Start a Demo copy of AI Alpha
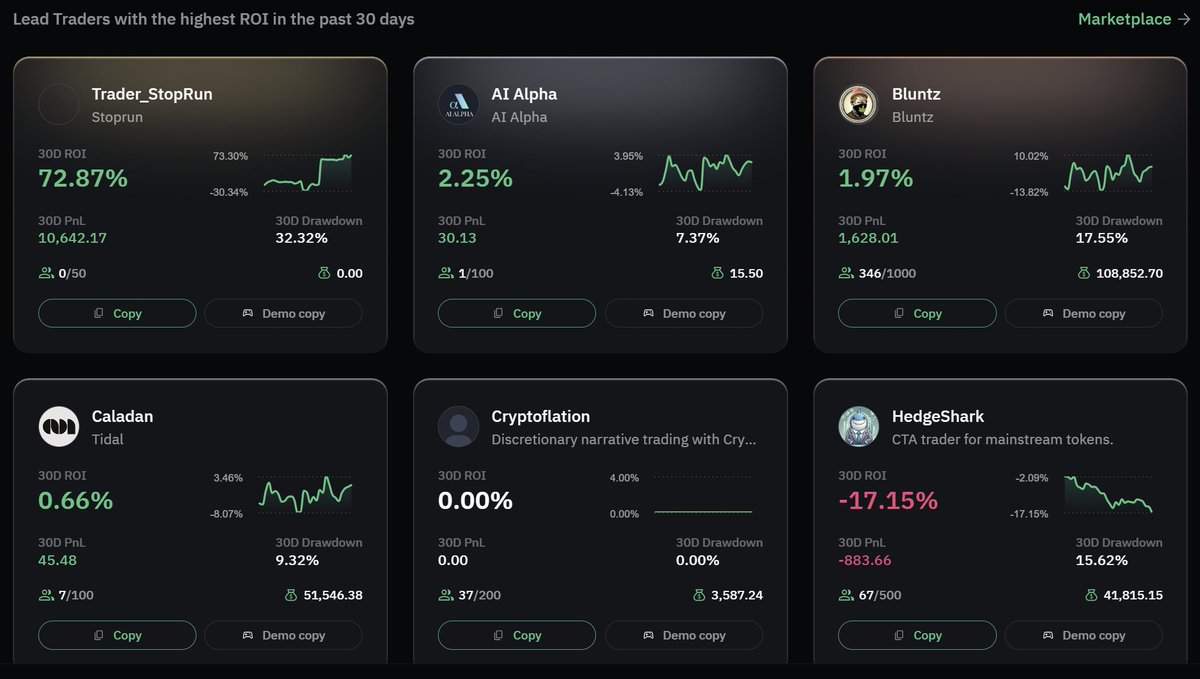Viewport: 1200px width, 679px height. click(x=683, y=313)
